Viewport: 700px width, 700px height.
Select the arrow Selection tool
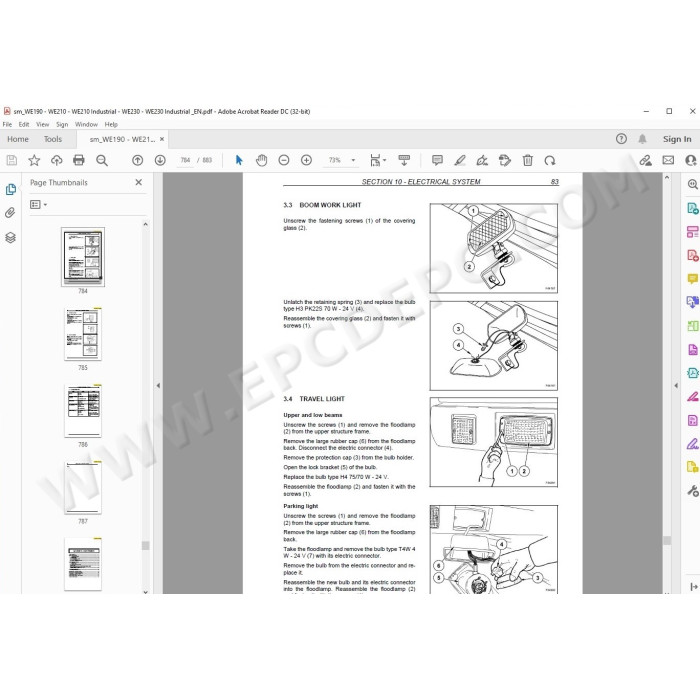click(239, 160)
